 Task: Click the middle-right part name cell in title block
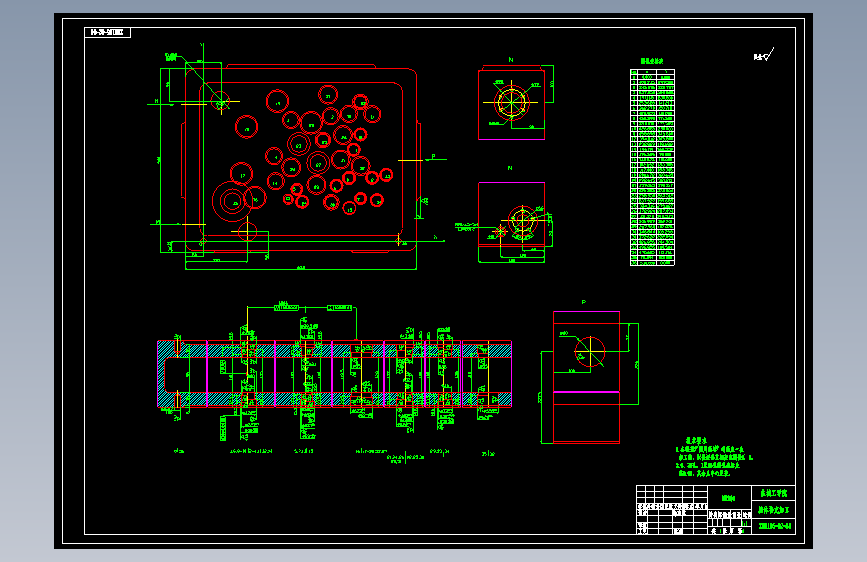tap(774, 509)
